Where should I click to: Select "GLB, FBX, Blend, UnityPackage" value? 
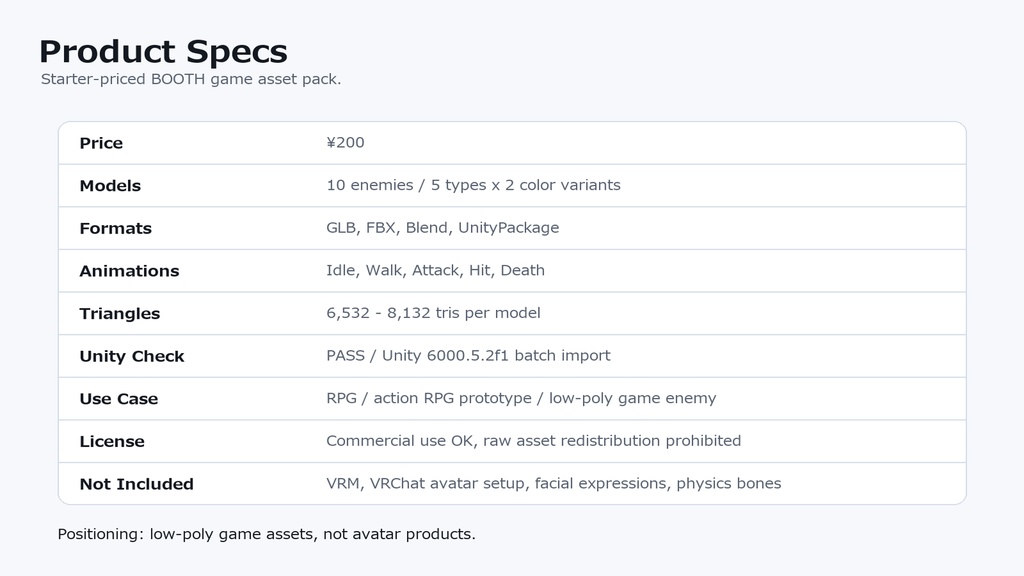pos(443,227)
